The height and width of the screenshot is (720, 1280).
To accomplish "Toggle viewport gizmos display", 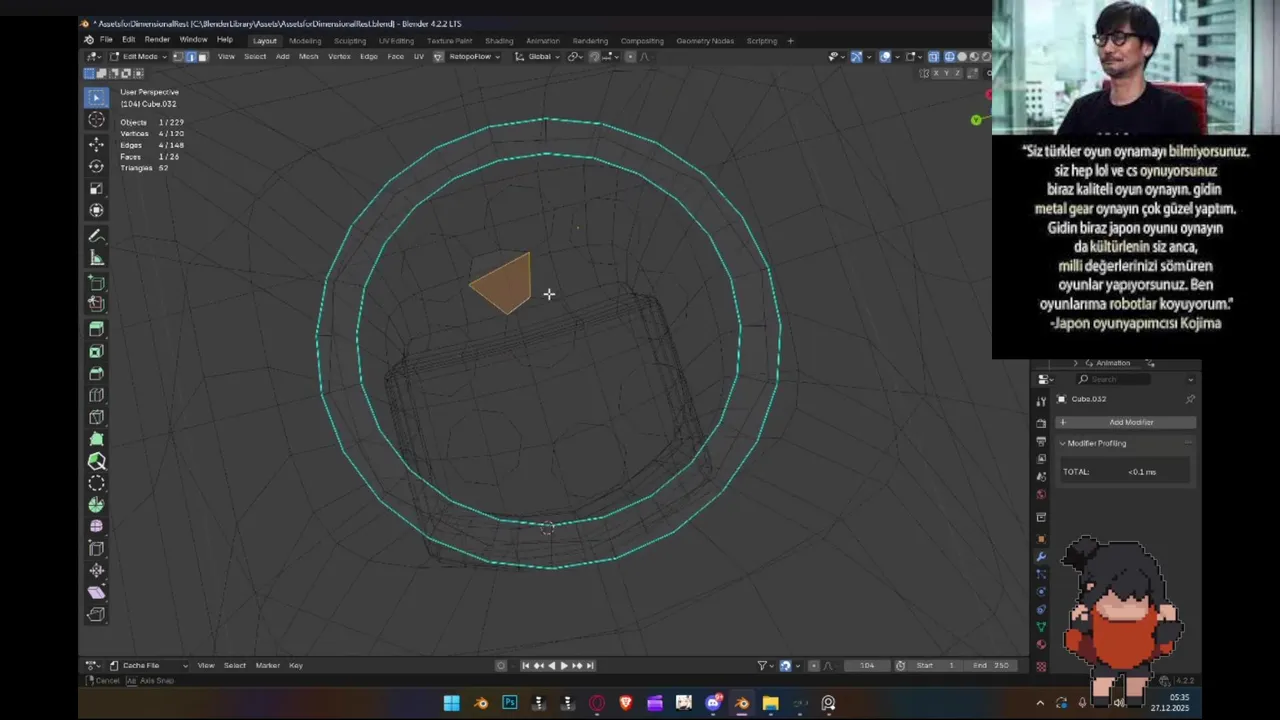I will click(856, 56).
